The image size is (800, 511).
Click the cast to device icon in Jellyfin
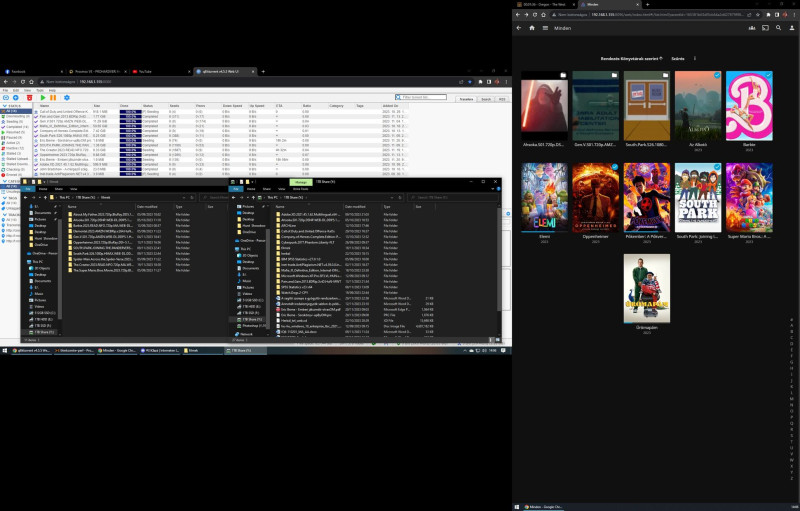[765, 28]
